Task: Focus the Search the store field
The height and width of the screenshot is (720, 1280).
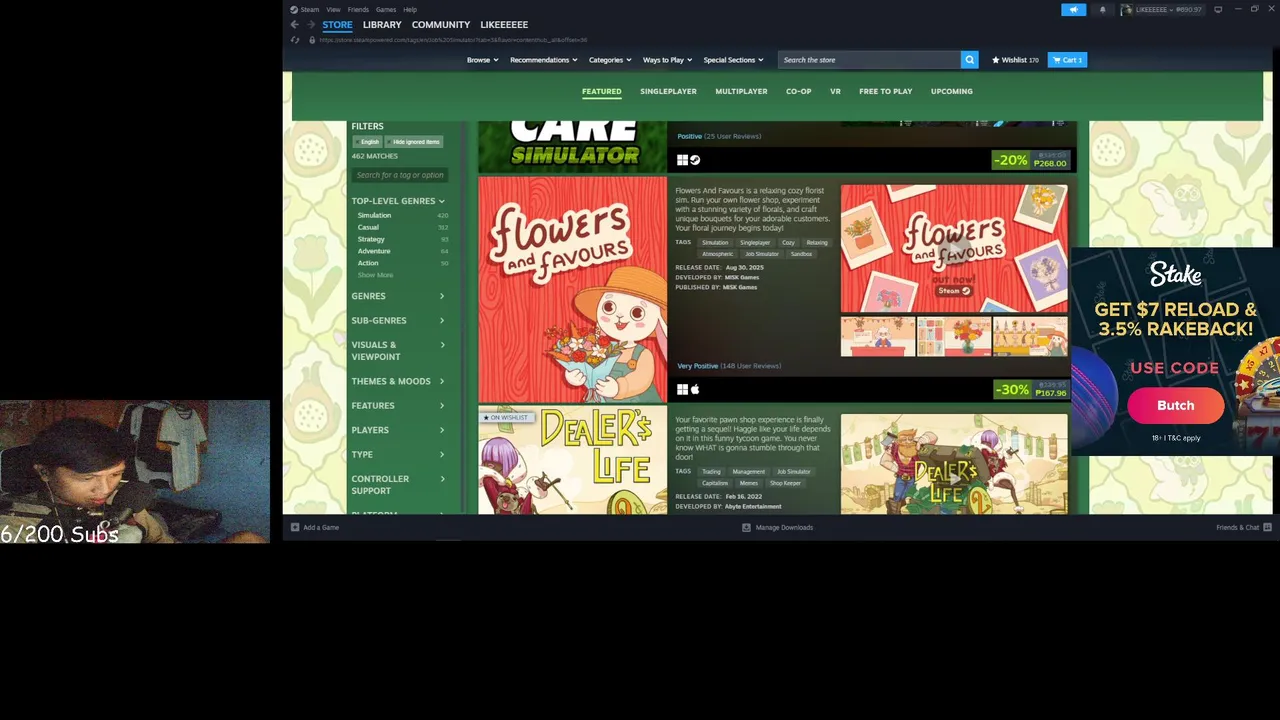Action: pos(869,60)
